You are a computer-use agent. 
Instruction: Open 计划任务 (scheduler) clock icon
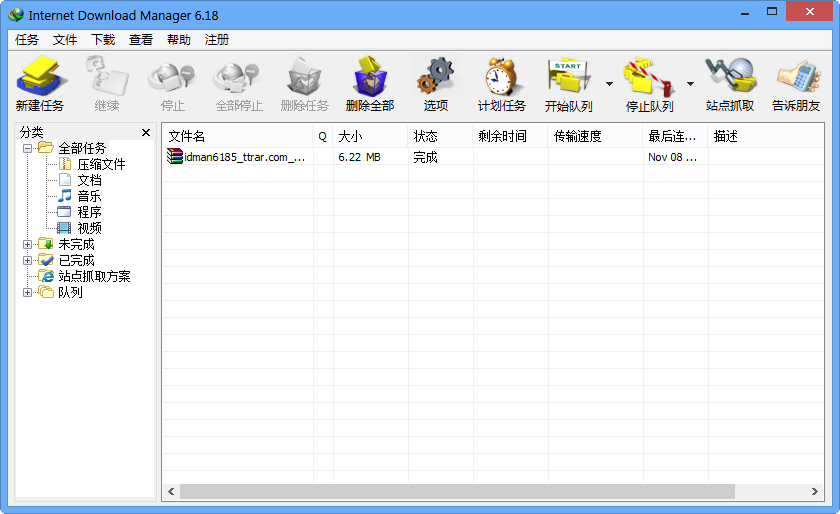click(501, 85)
